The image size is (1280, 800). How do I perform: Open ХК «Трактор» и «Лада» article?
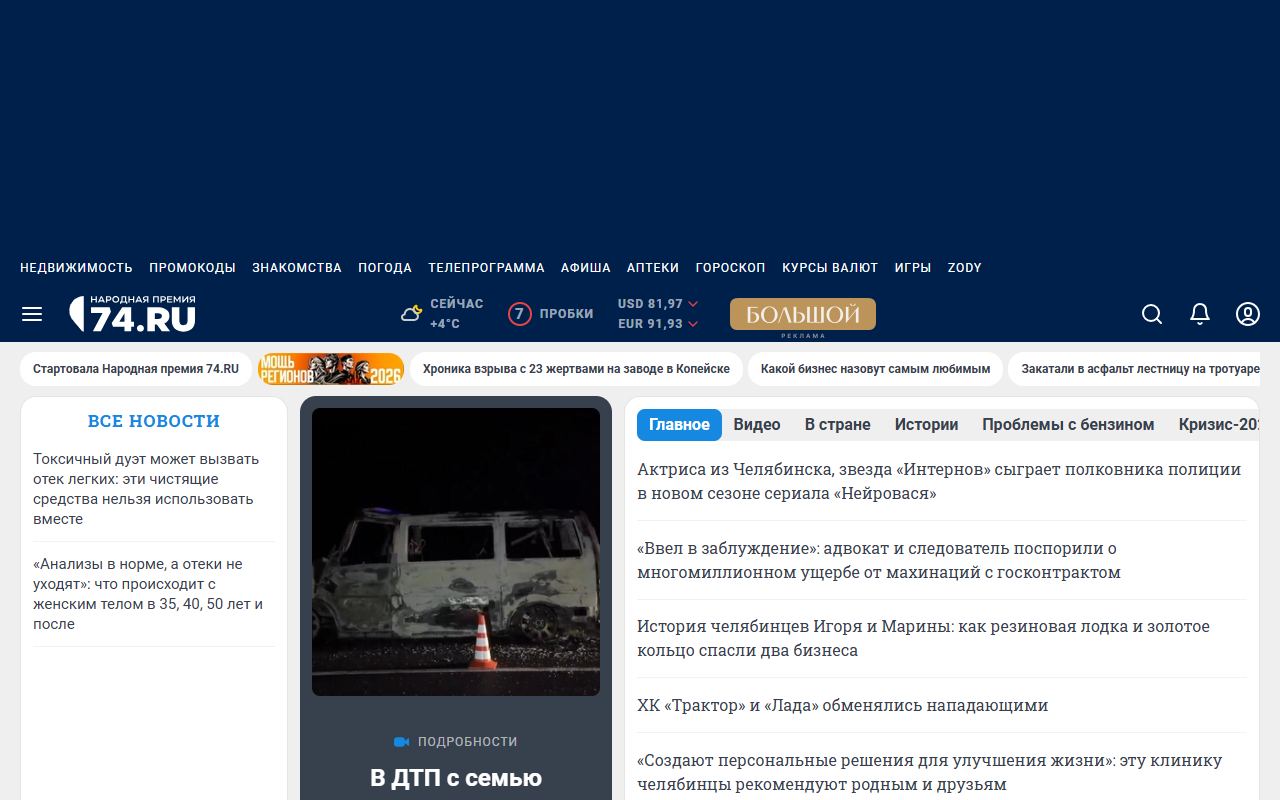(x=842, y=705)
